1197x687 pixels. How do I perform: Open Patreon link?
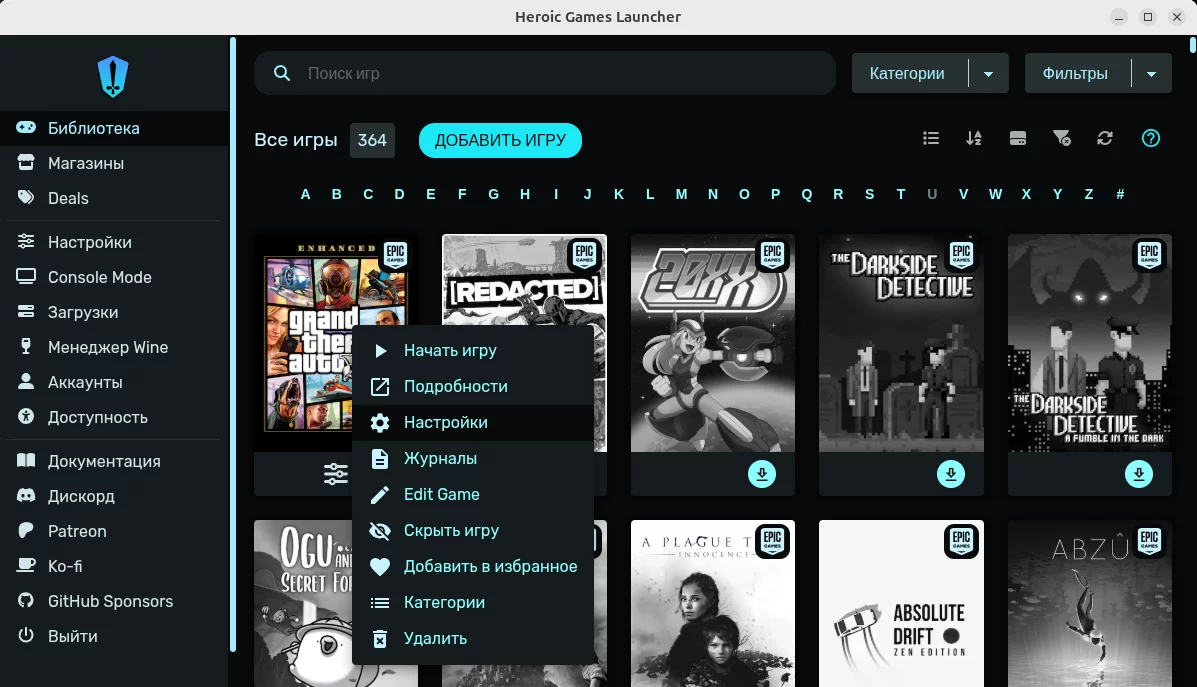tap(114, 531)
